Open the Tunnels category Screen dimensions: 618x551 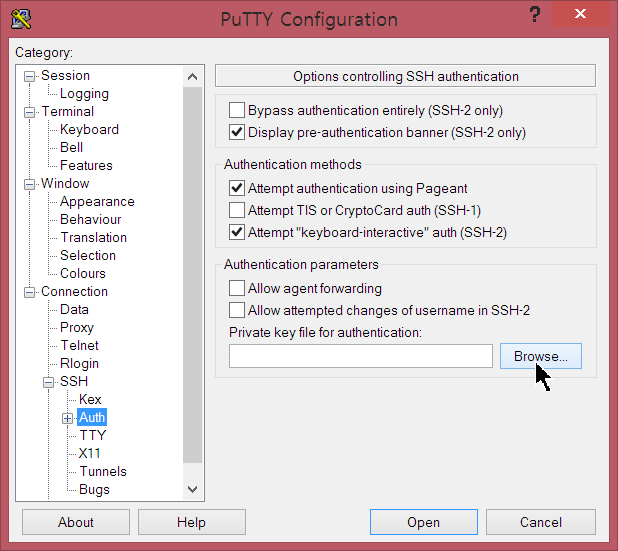(x=103, y=472)
